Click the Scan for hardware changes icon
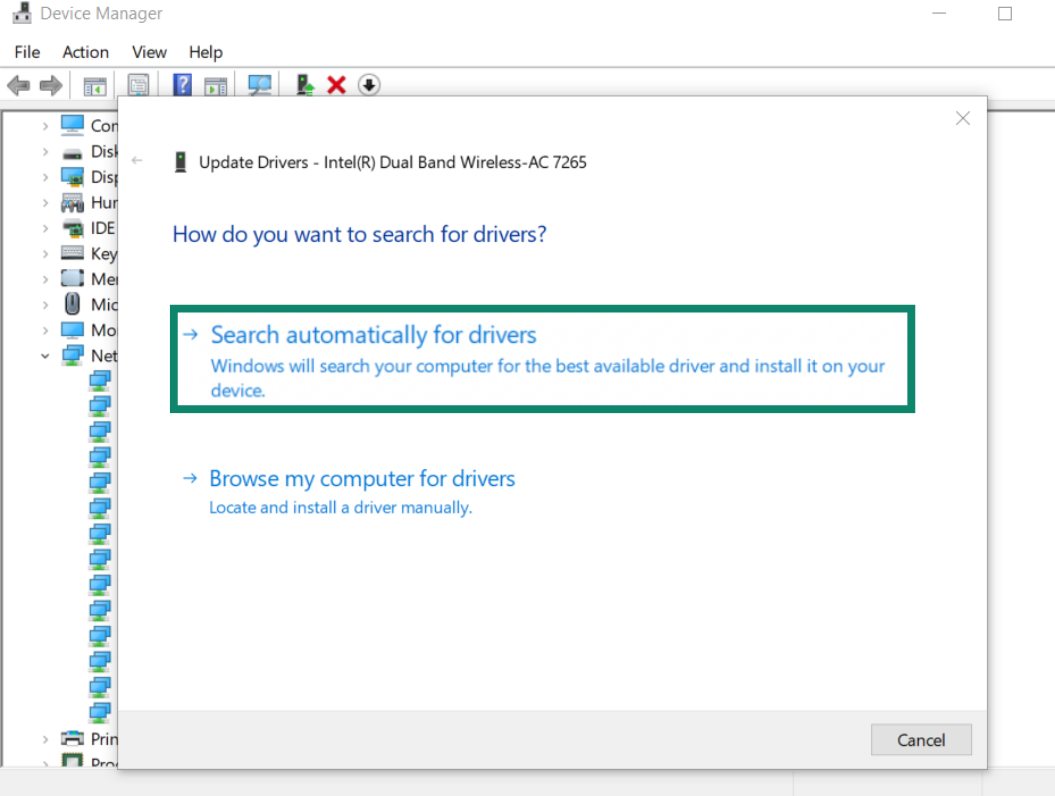Screen dimensions: 1055x796 click(x=259, y=85)
